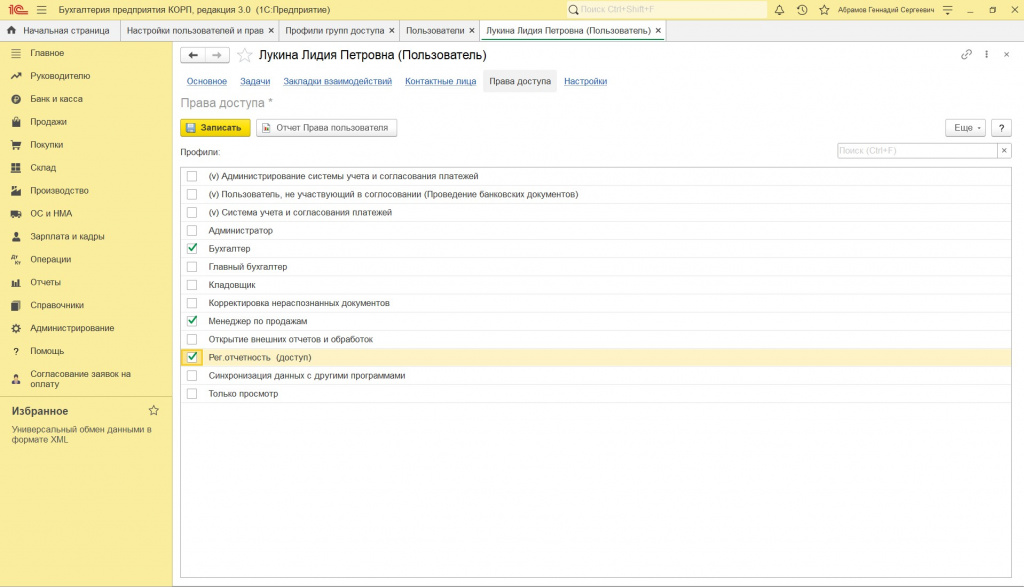Select Права доступа form tab
The height and width of the screenshot is (587, 1024).
click(520, 81)
